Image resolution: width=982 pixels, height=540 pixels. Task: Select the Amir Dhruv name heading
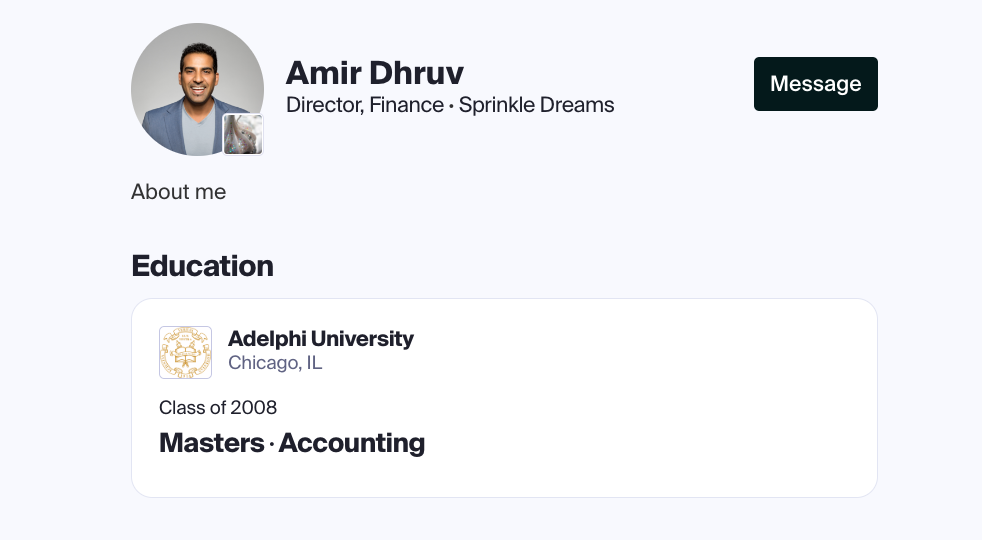pos(375,73)
